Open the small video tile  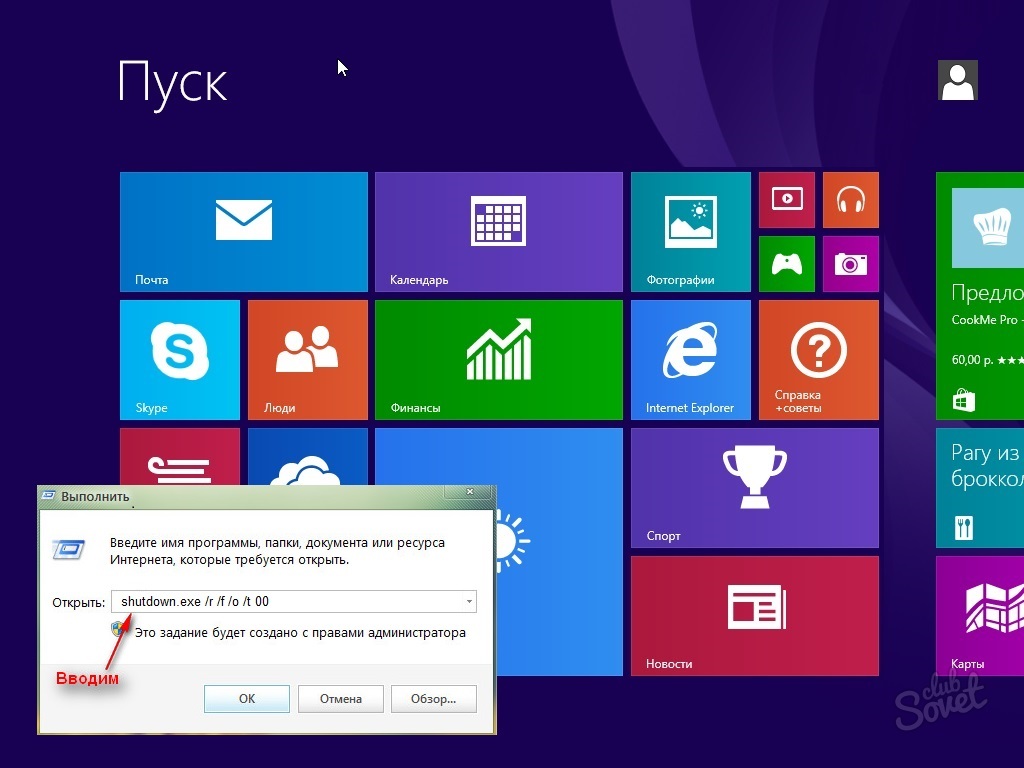point(787,199)
